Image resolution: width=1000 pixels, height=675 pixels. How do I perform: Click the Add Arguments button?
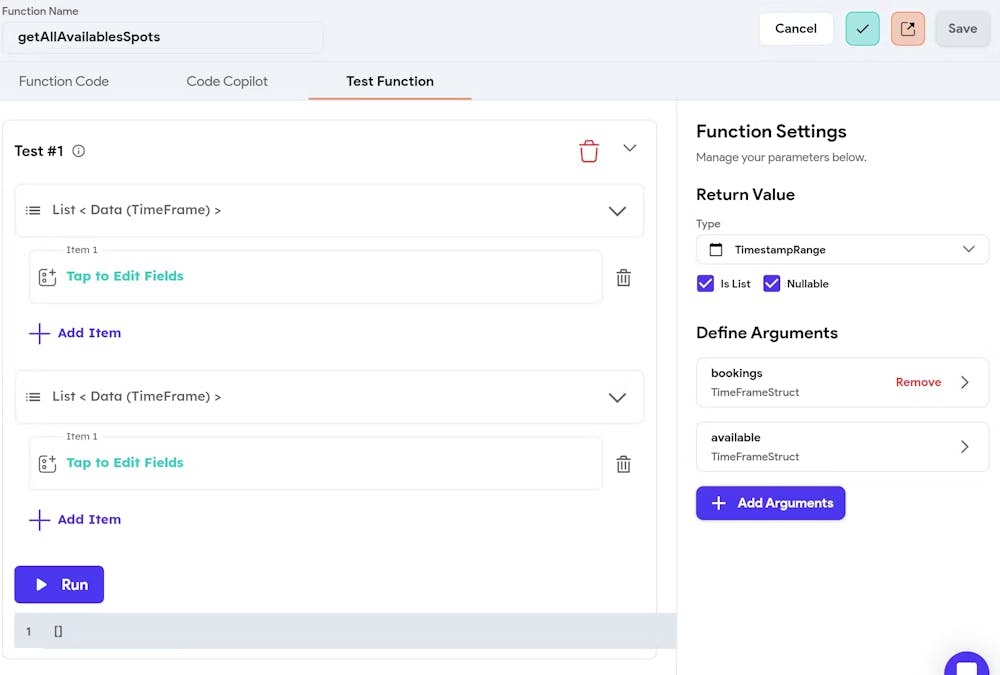coord(770,504)
